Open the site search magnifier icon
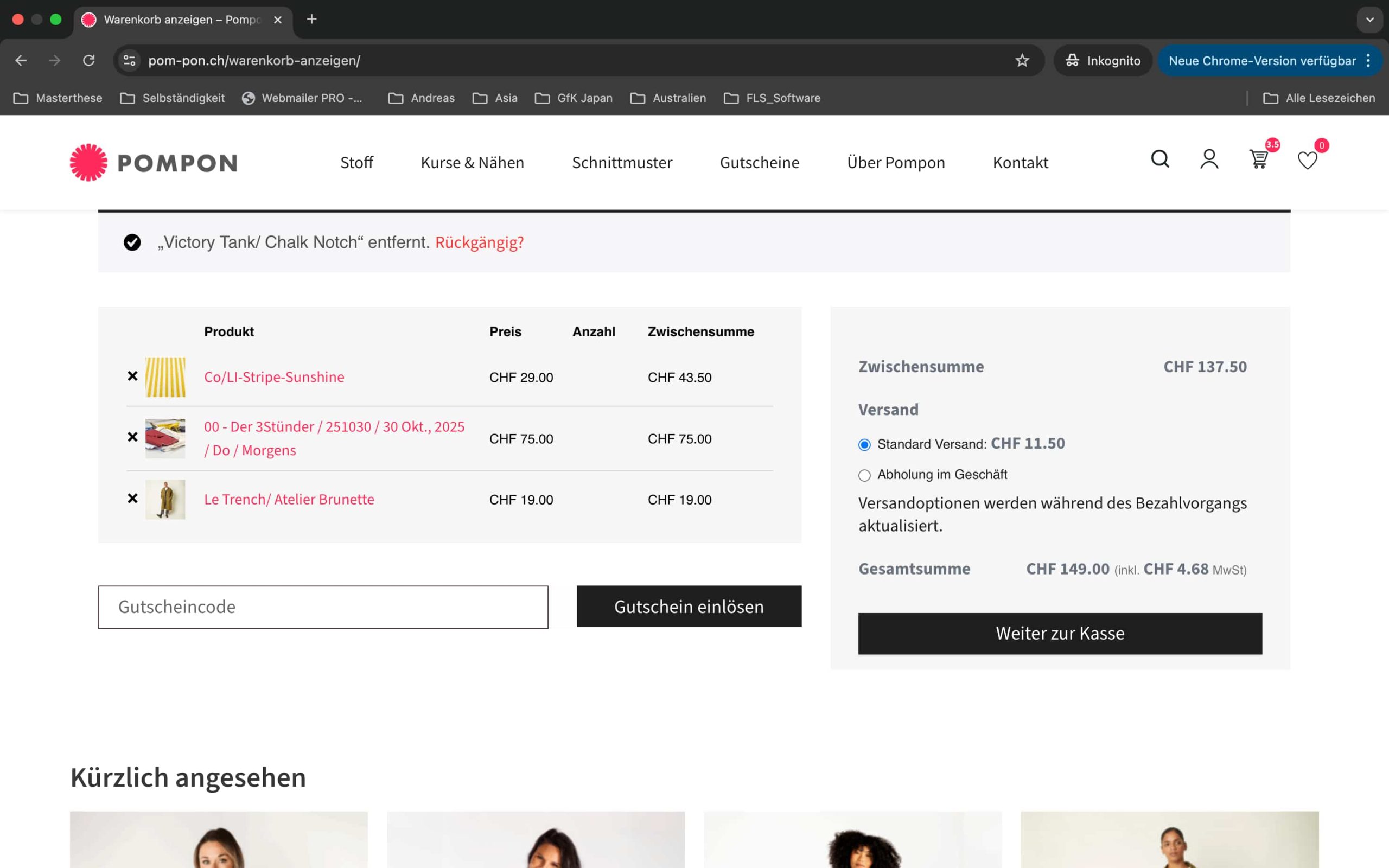This screenshot has height=868, width=1389. [x=1159, y=159]
